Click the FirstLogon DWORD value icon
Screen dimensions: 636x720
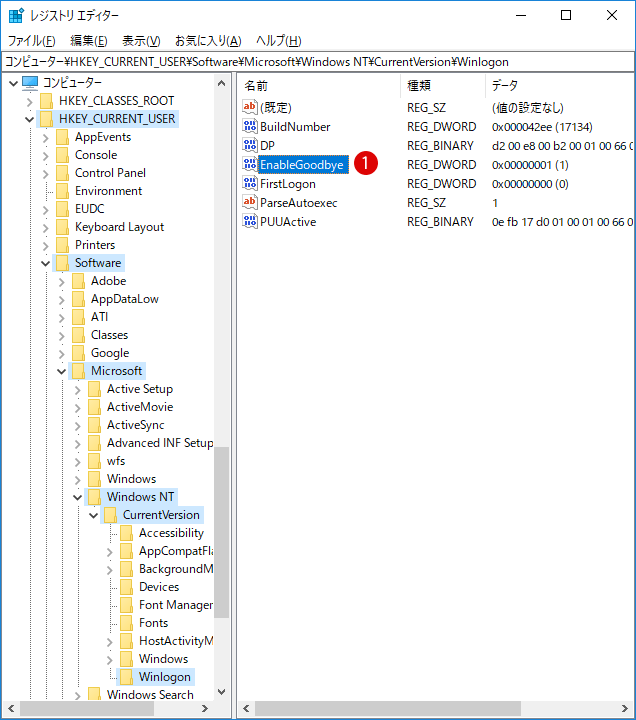tap(250, 184)
